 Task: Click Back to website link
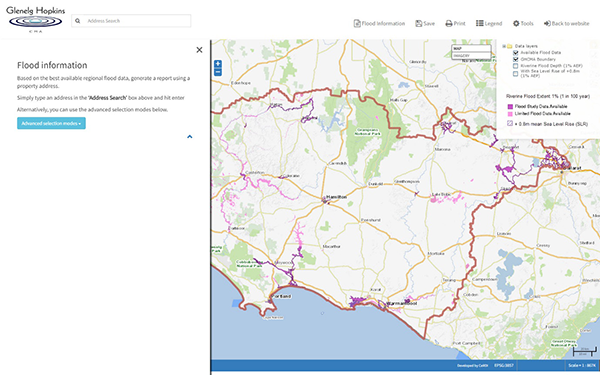click(567, 23)
